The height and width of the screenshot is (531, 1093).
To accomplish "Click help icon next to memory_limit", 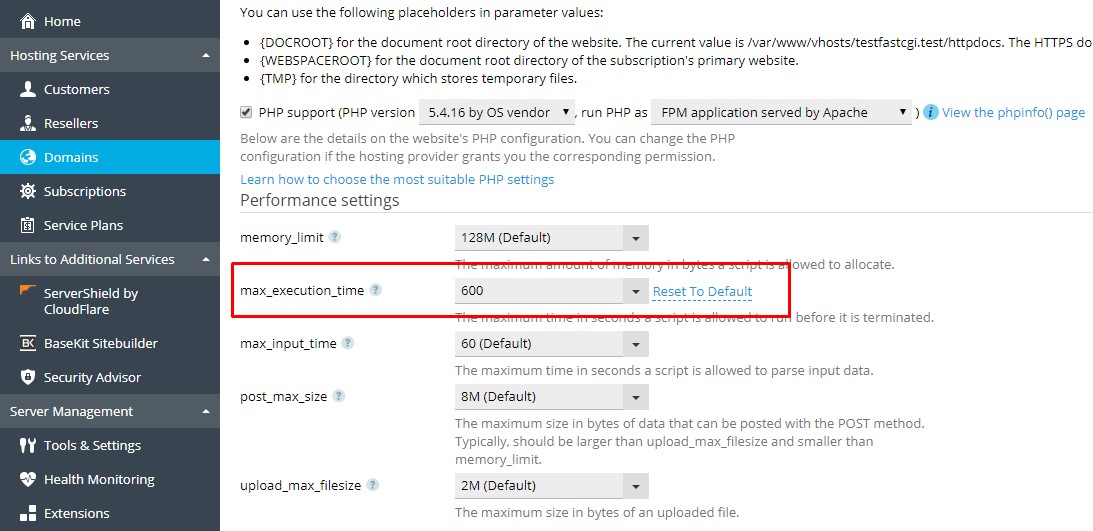I will coord(335,237).
